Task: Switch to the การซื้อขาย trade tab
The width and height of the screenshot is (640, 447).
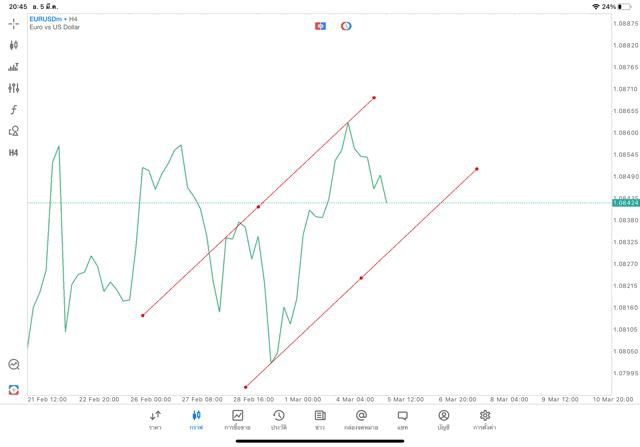Action: [x=237, y=419]
